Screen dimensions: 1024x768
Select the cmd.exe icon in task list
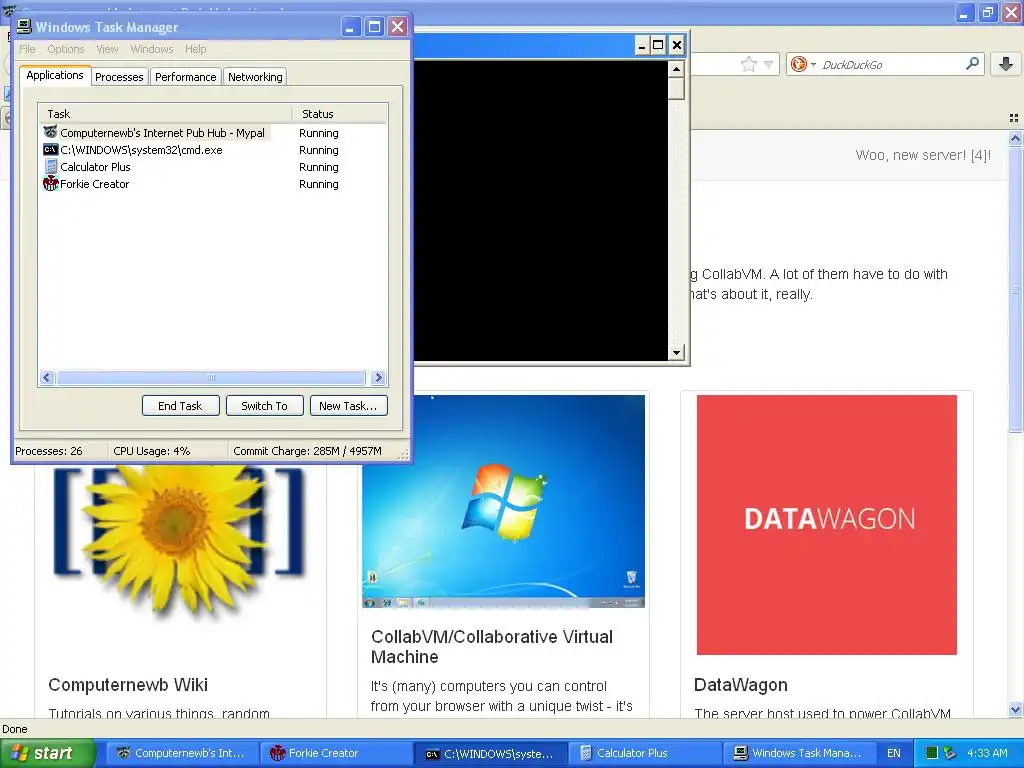[50, 150]
